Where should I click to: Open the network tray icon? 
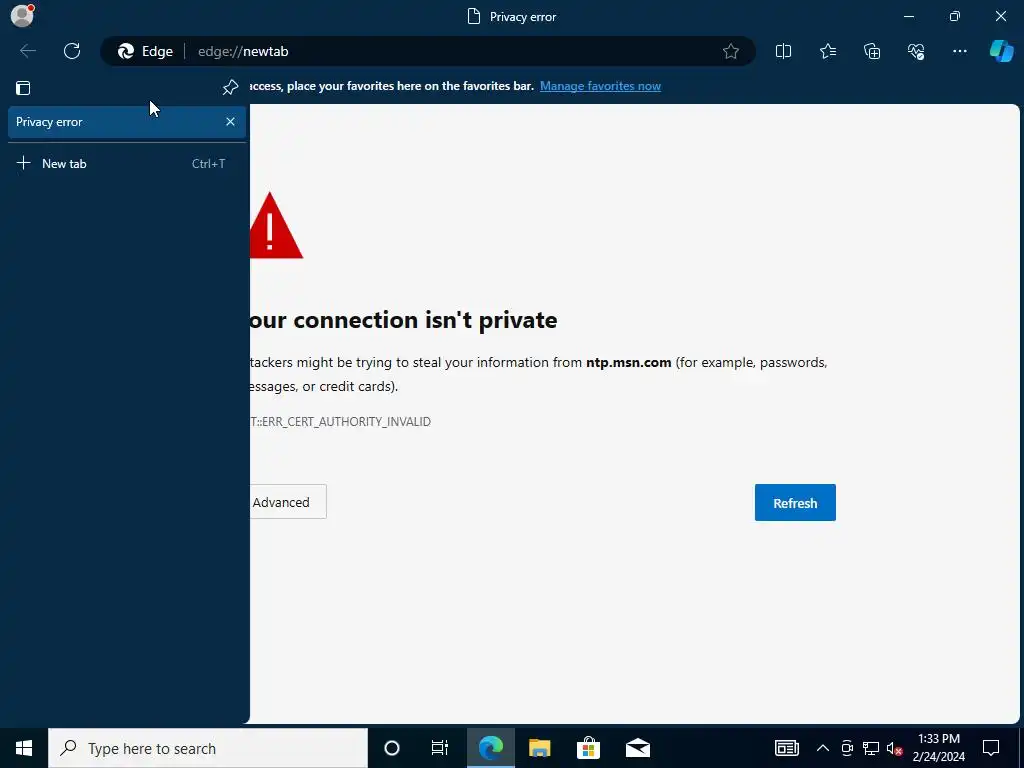click(871, 748)
